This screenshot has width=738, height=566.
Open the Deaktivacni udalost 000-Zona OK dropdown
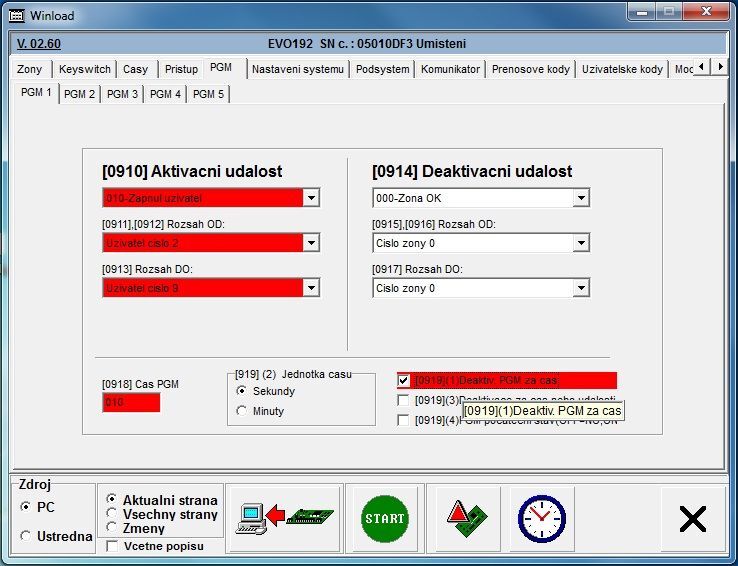pos(581,198)
